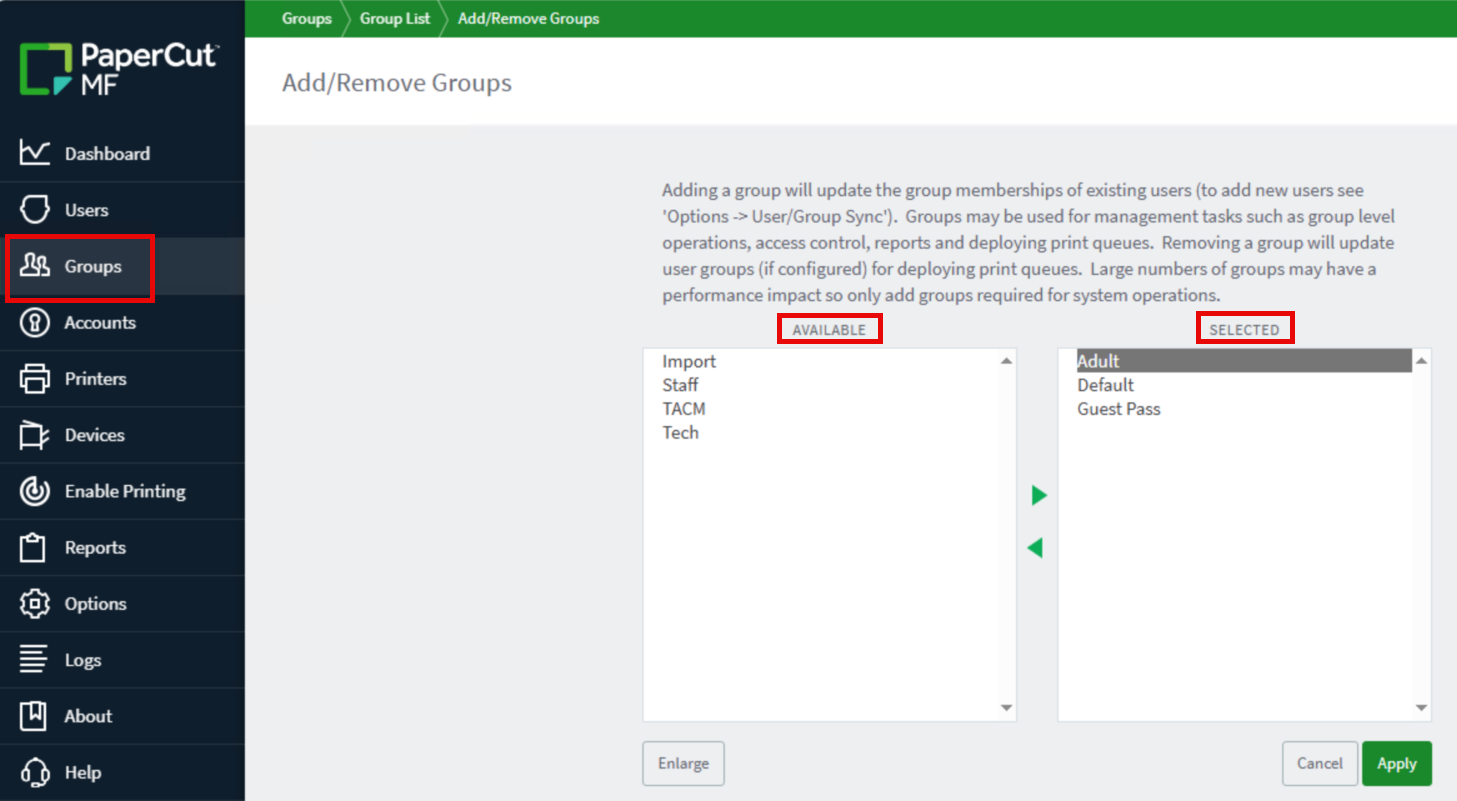Select Adult in Selected list
The image size is (1457, 801).
[x=1243, y=361]
